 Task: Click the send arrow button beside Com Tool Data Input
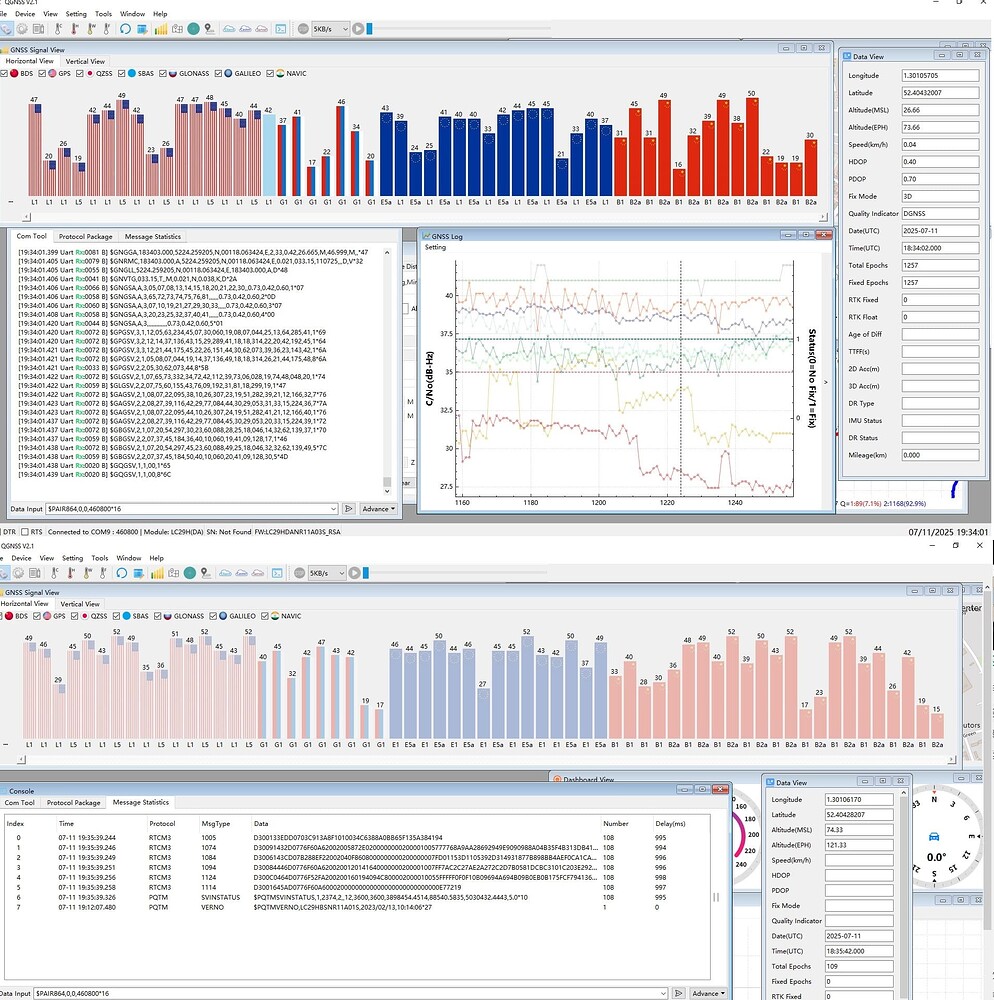click(348, 509)
